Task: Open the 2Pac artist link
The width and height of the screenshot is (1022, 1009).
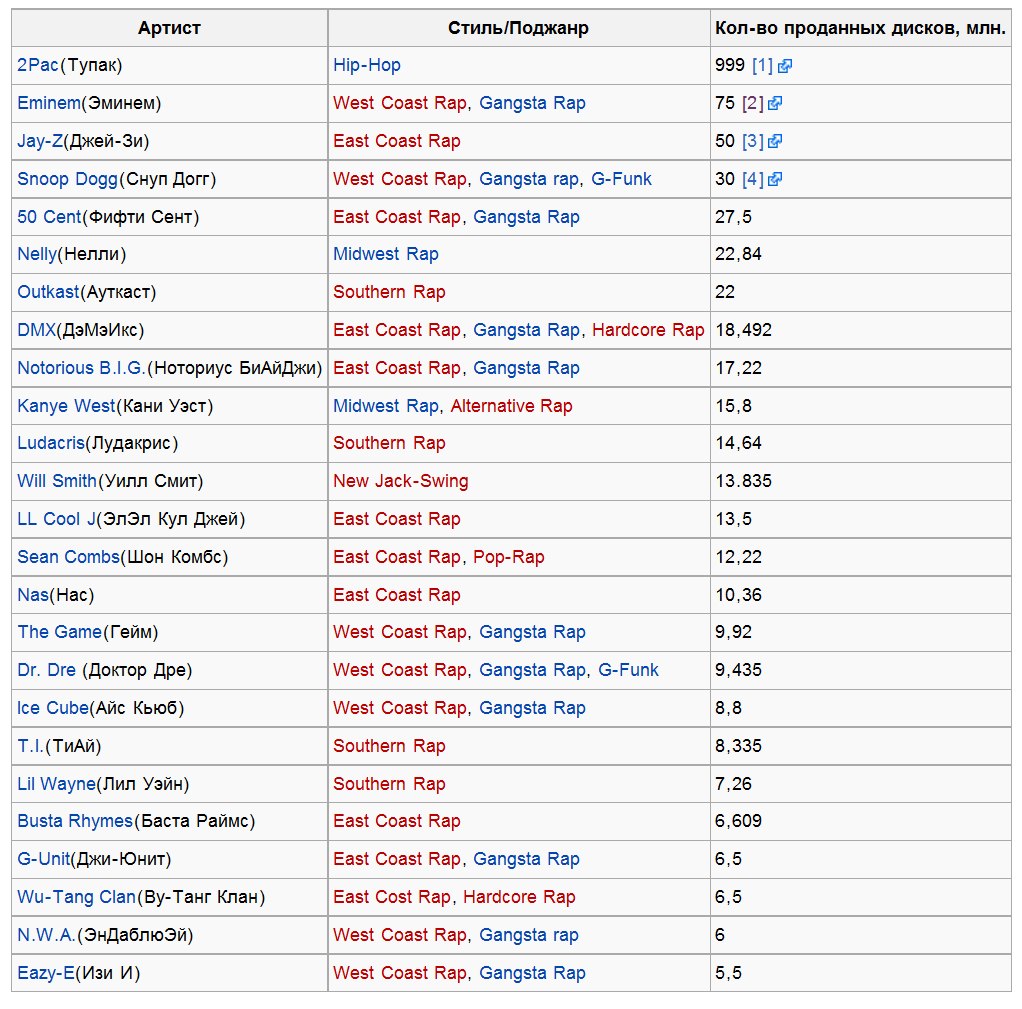Action: pyautogui.click(x=38, y=65)
